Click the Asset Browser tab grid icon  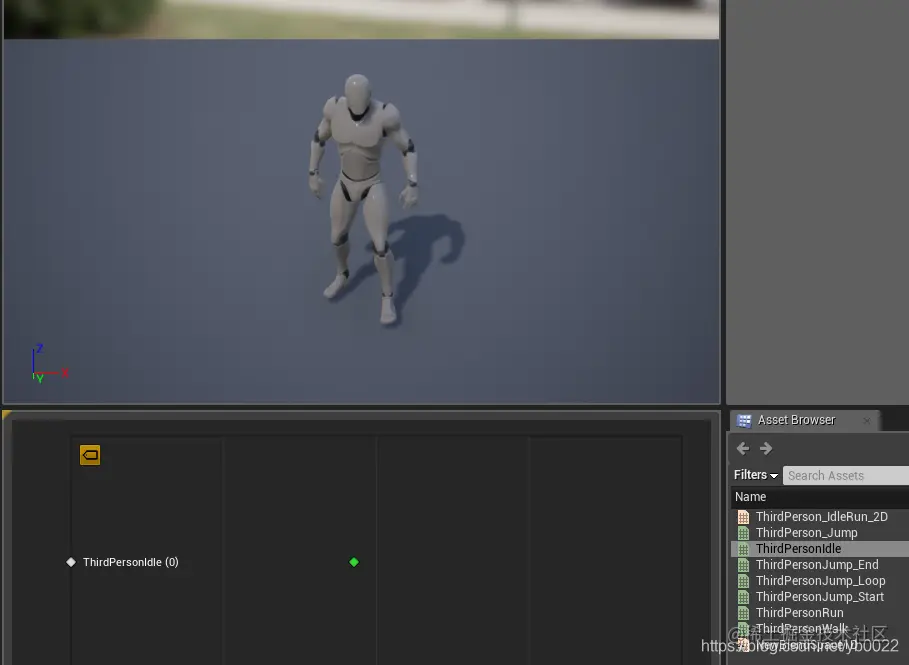(744, 420)
